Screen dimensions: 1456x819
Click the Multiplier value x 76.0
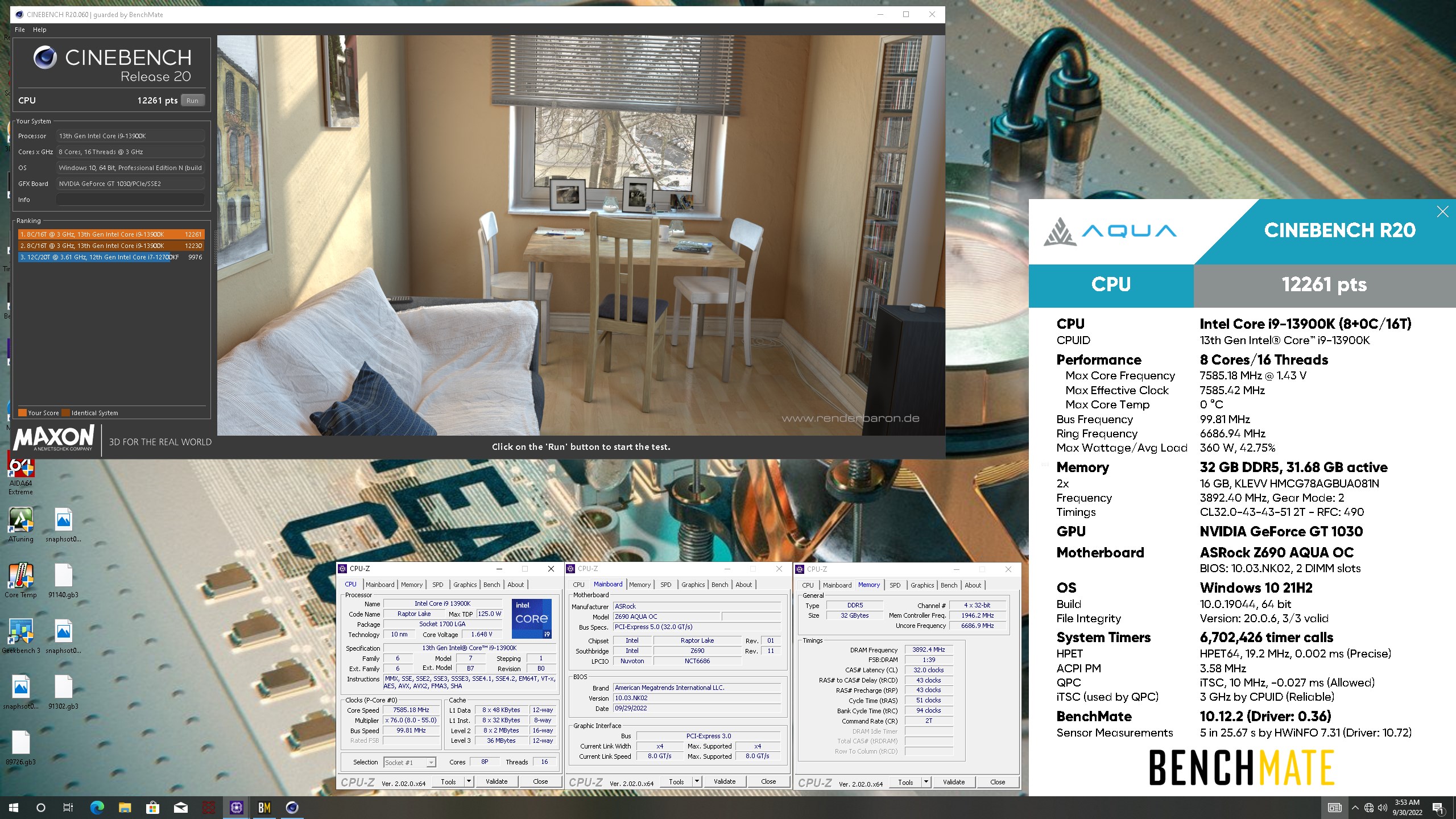pyautogui.click(x=411, y=720)
